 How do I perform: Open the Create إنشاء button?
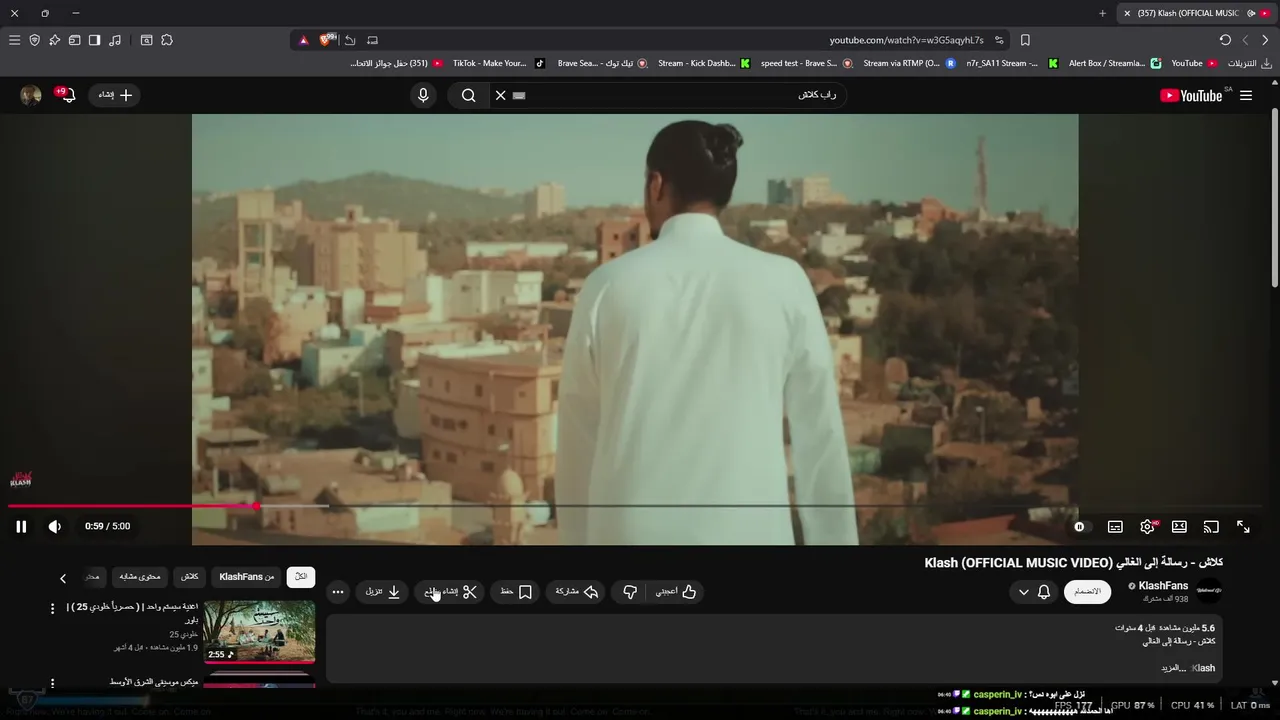(x=115, y=95)
